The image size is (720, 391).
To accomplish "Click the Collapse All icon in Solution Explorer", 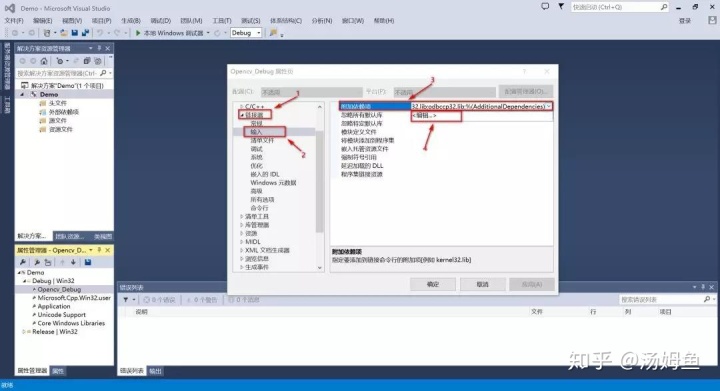I will click(x=87, y=61).
